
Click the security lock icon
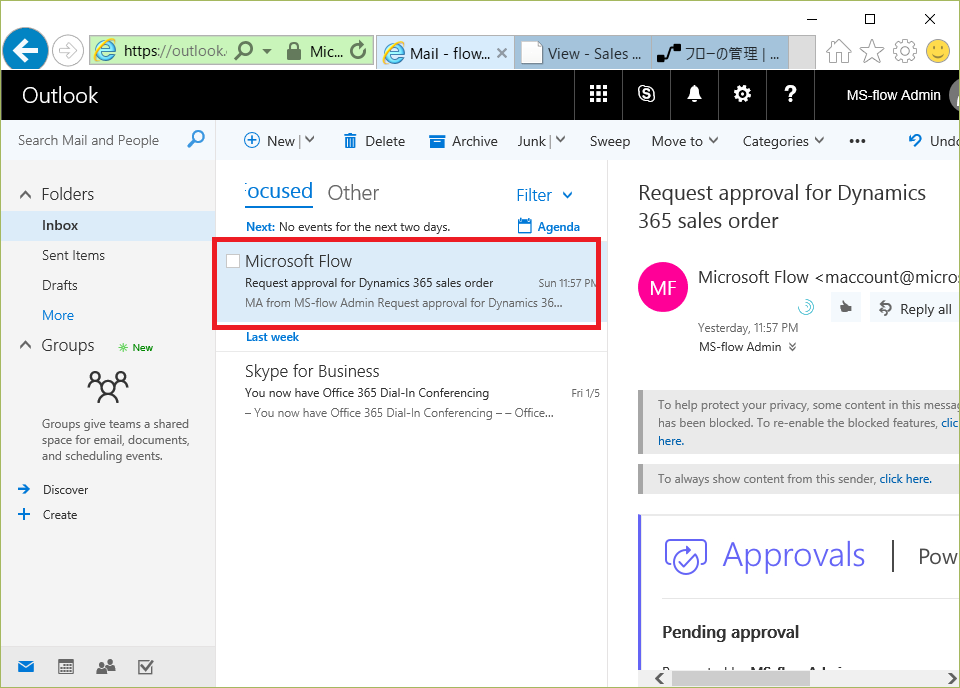(294, 51)
